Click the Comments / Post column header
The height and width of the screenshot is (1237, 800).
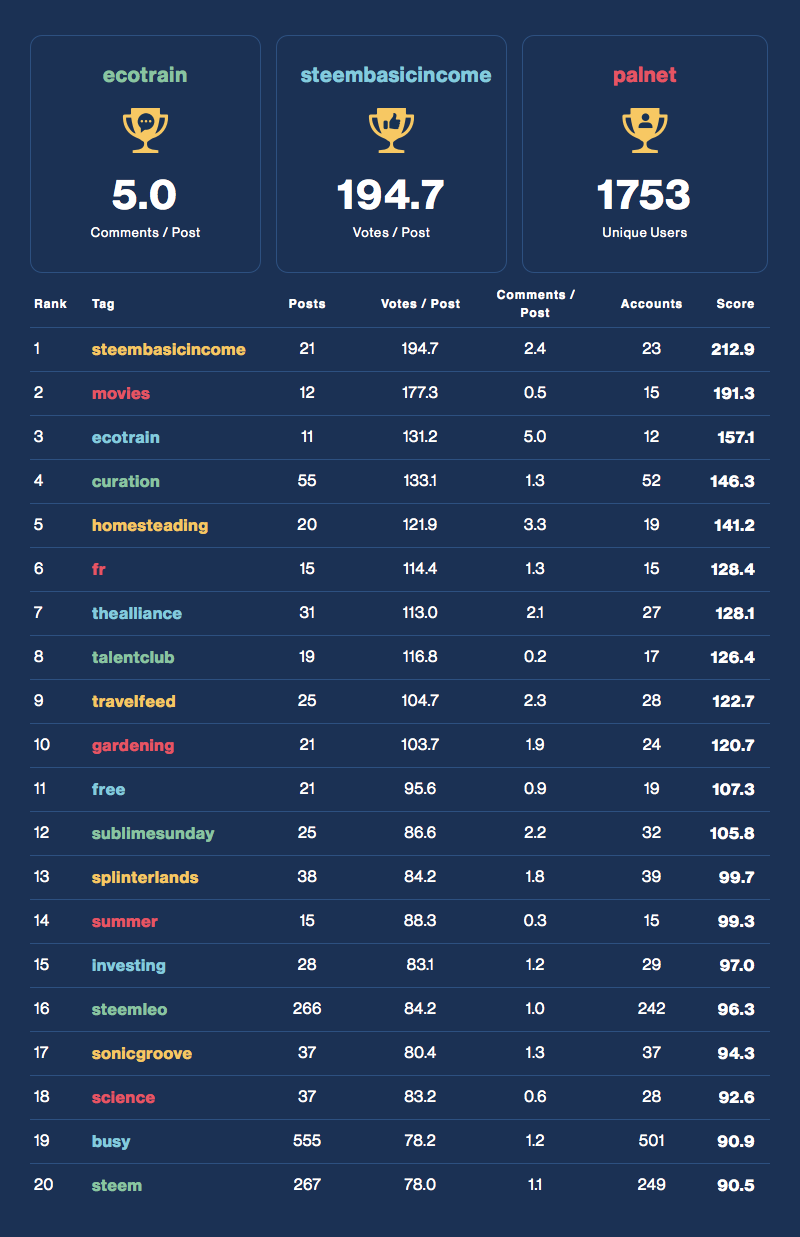[x=535, y=304]
